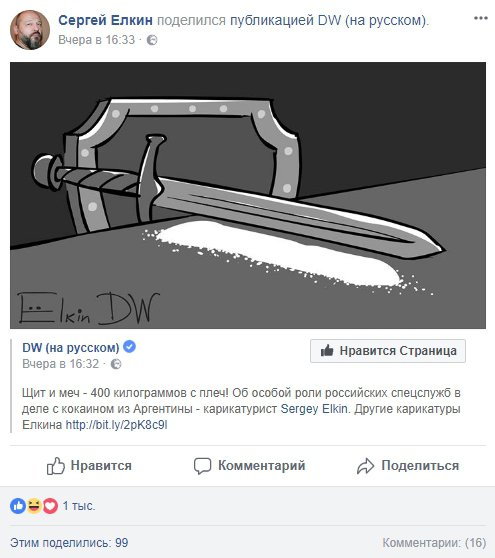Open the three-dot post options menu
This screenshot has width=495, height=558.
480,18
